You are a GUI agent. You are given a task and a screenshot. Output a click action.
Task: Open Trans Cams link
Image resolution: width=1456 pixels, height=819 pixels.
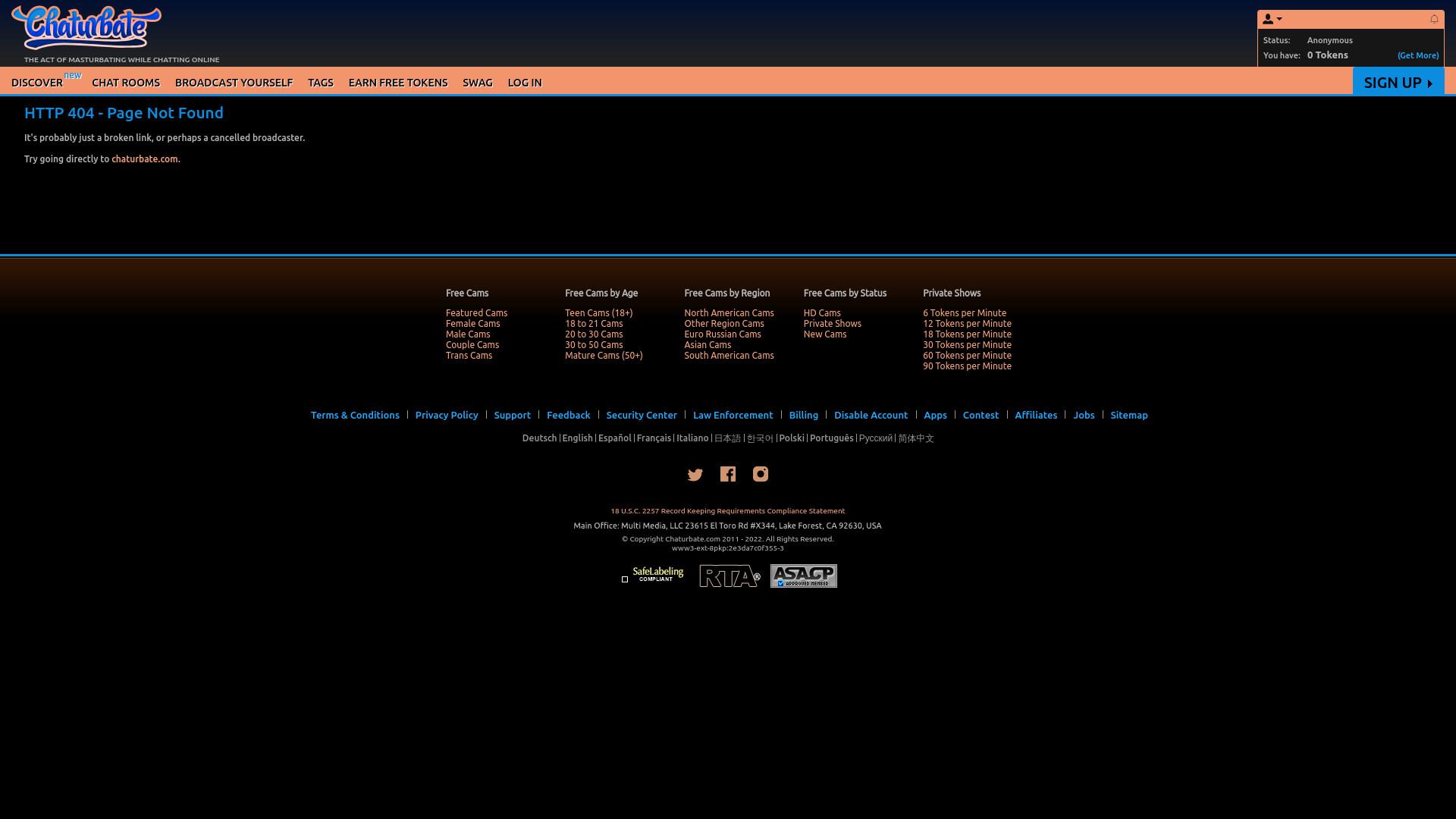469,356
